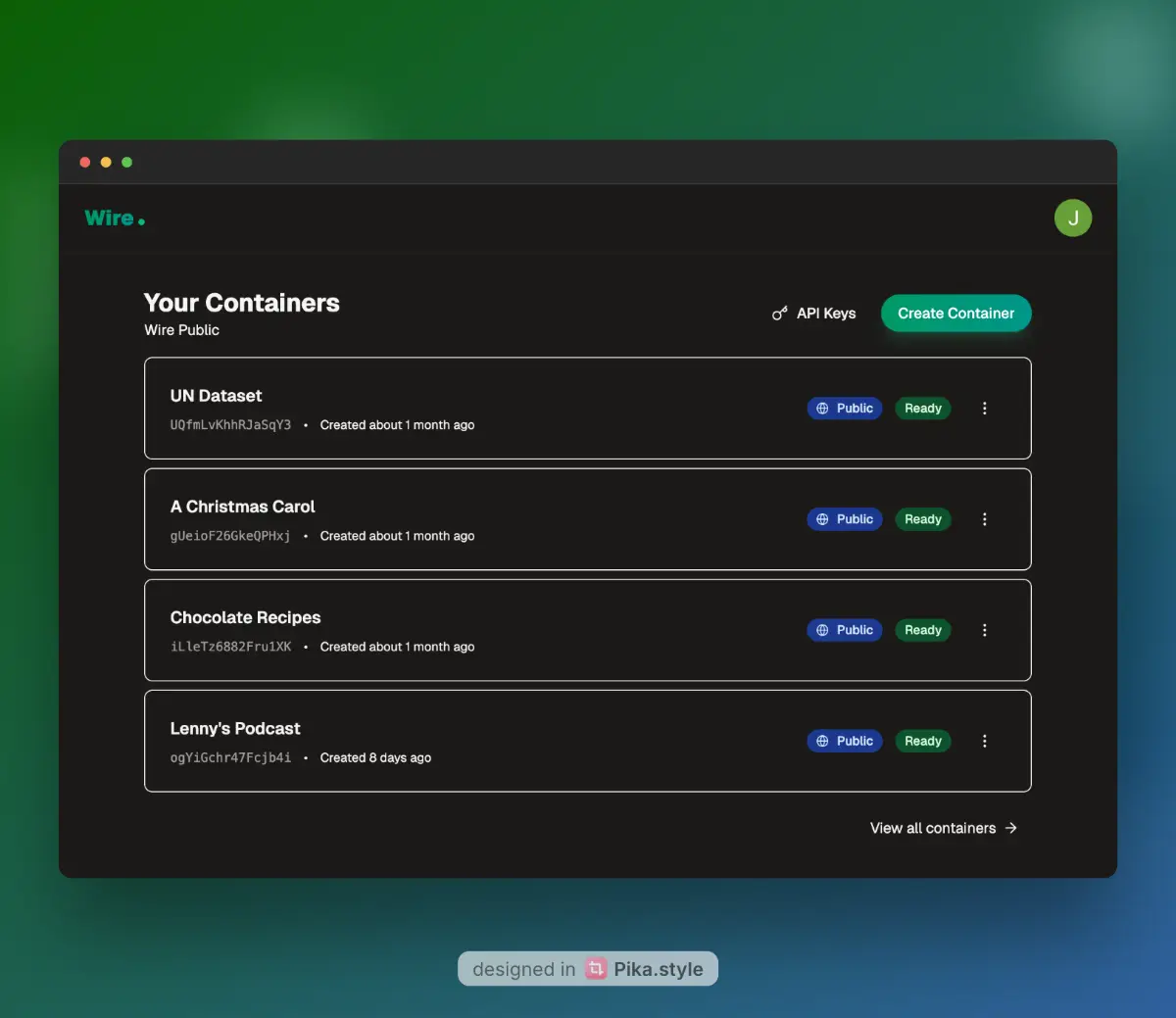Open three-dot menu for Chocolate Recipes
Image resolution: width=1176 pixels, height=1018 pixels.
point(984,630)
